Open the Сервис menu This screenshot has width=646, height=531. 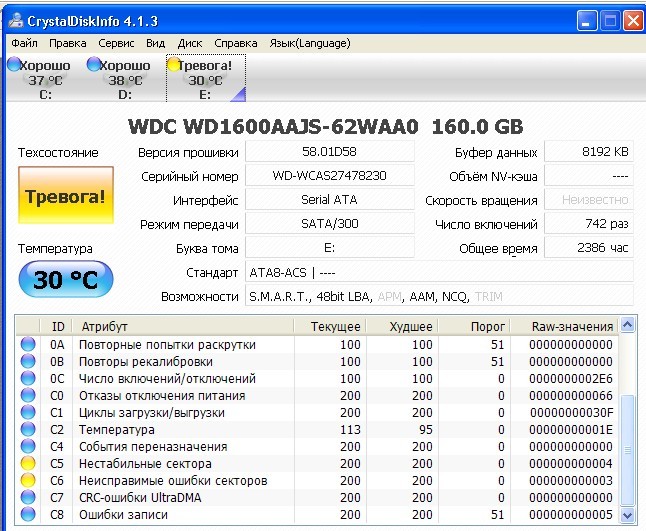(116, 43)
